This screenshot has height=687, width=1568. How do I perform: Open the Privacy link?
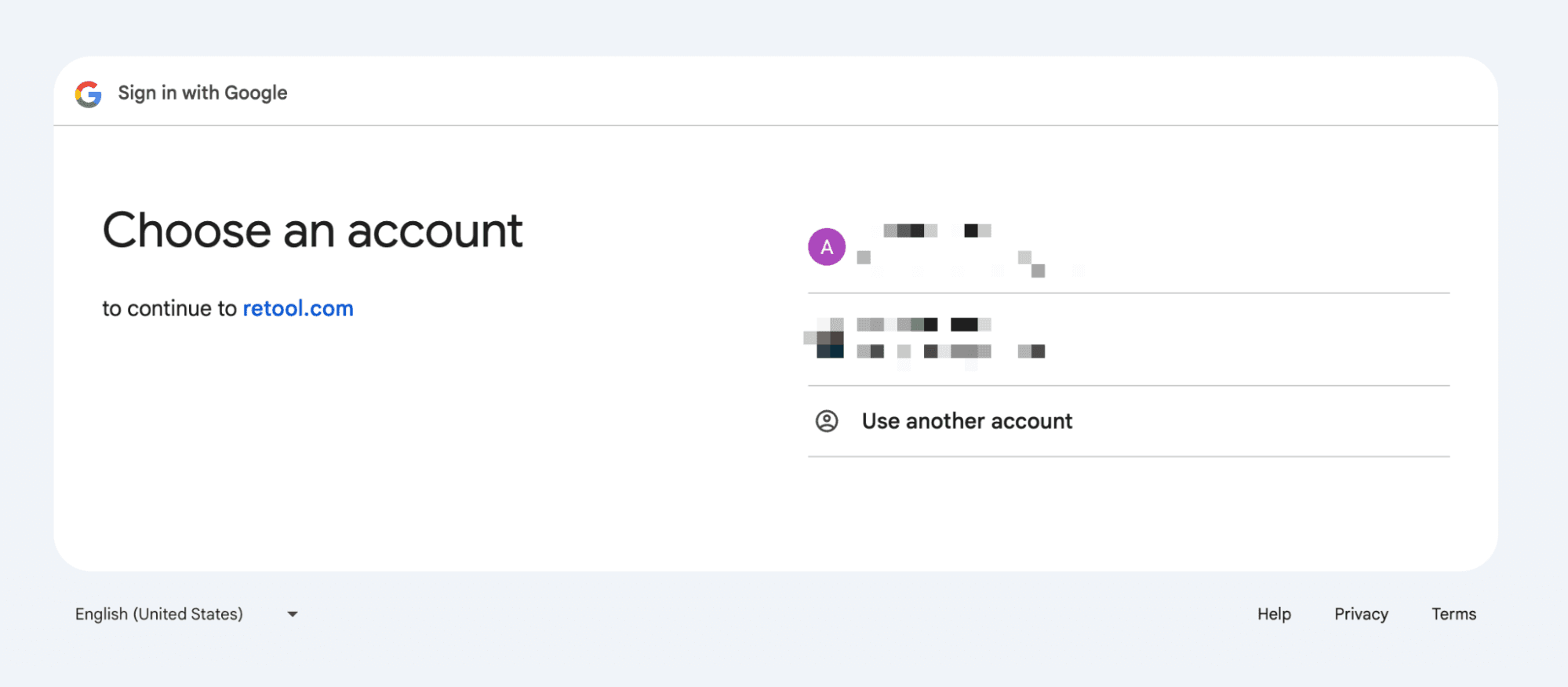pyautogui.click(x=1361, y=614)
